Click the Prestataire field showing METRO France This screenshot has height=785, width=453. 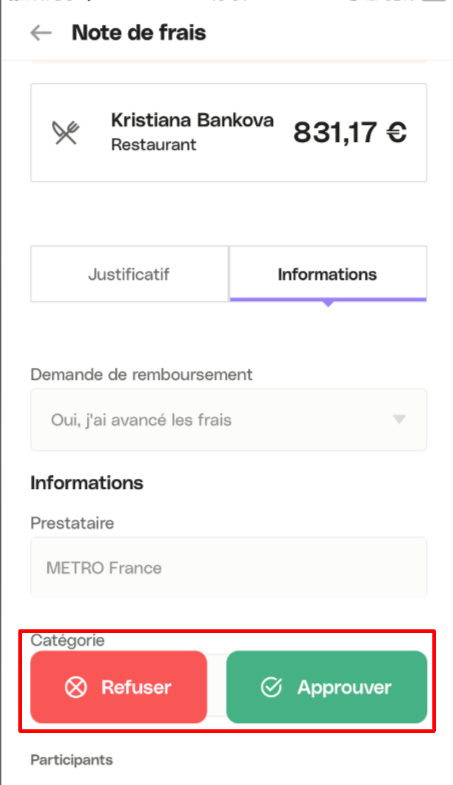click(x=229, y=568)
